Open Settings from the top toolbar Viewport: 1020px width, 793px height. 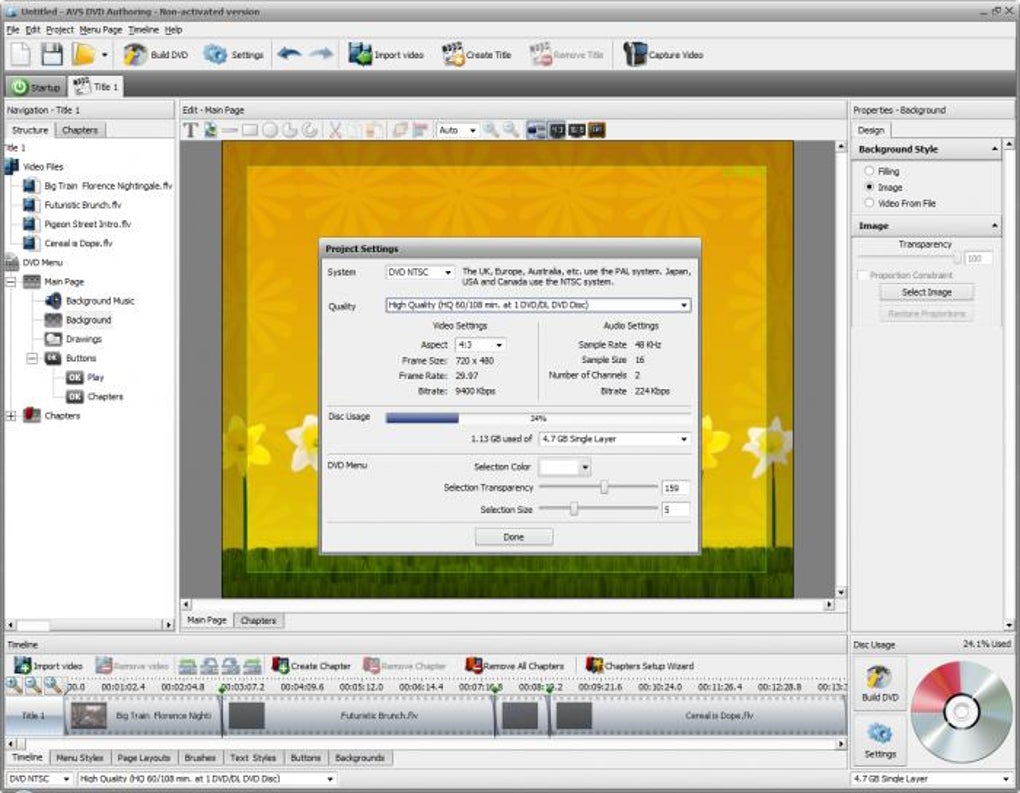233,55
